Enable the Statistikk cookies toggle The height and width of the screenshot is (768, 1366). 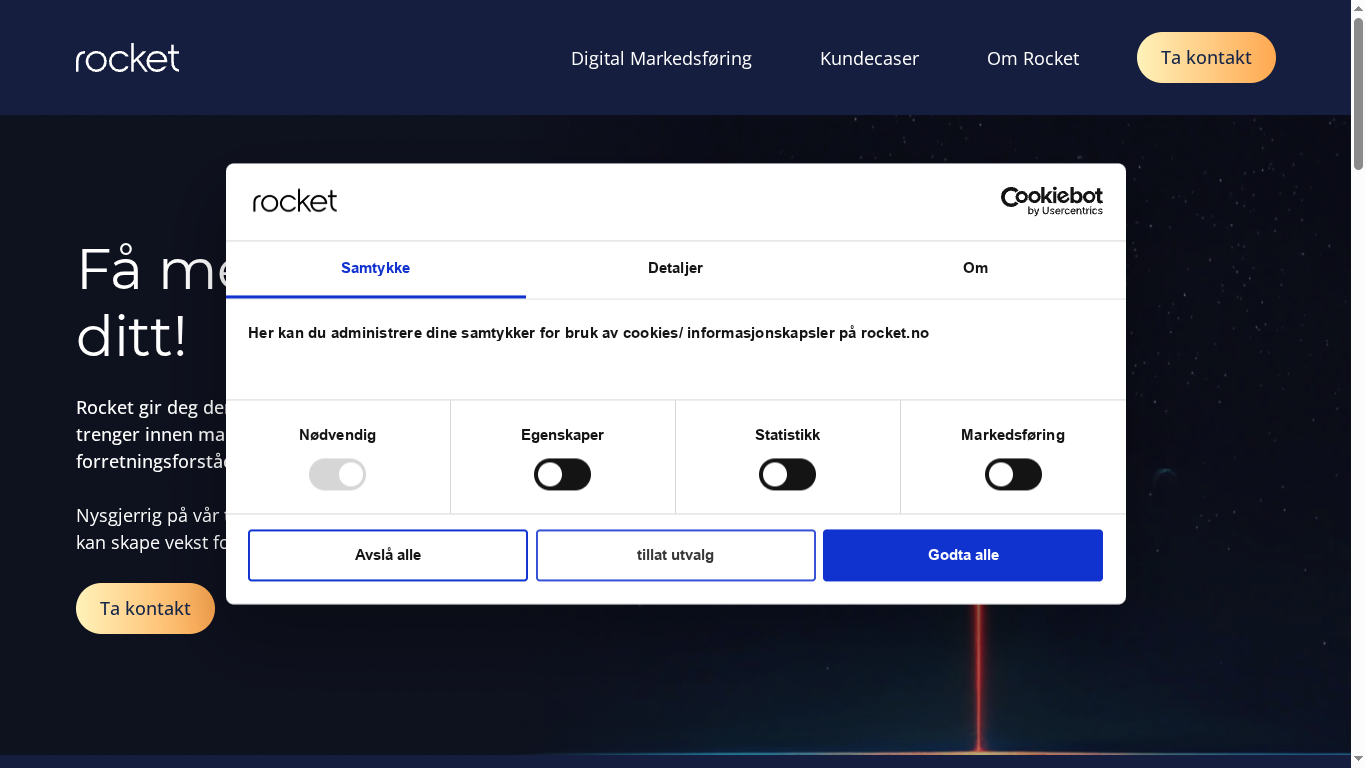tap(787, 474)
